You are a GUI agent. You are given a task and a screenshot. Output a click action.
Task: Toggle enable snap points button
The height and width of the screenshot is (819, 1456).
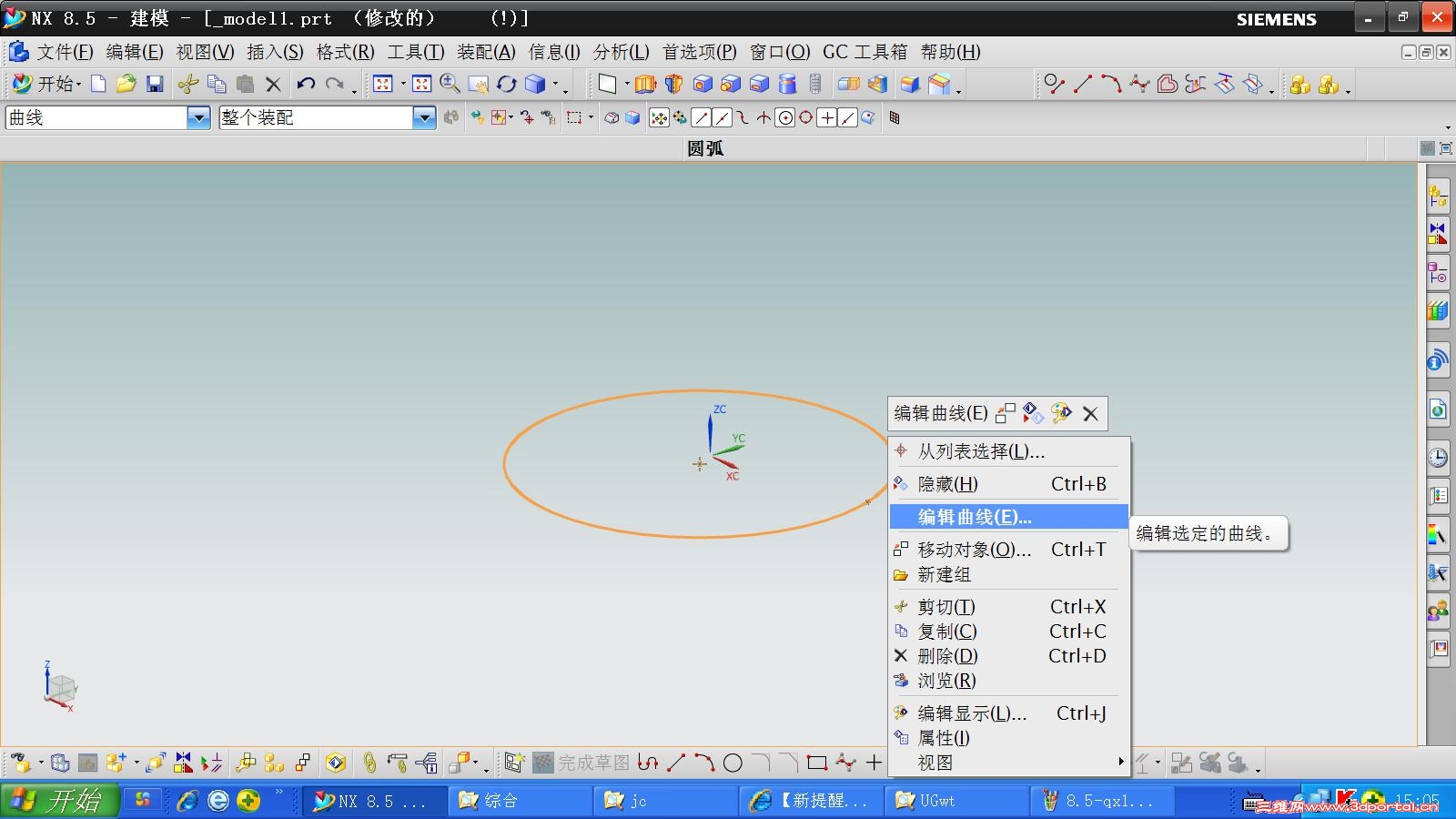(659, 117)
